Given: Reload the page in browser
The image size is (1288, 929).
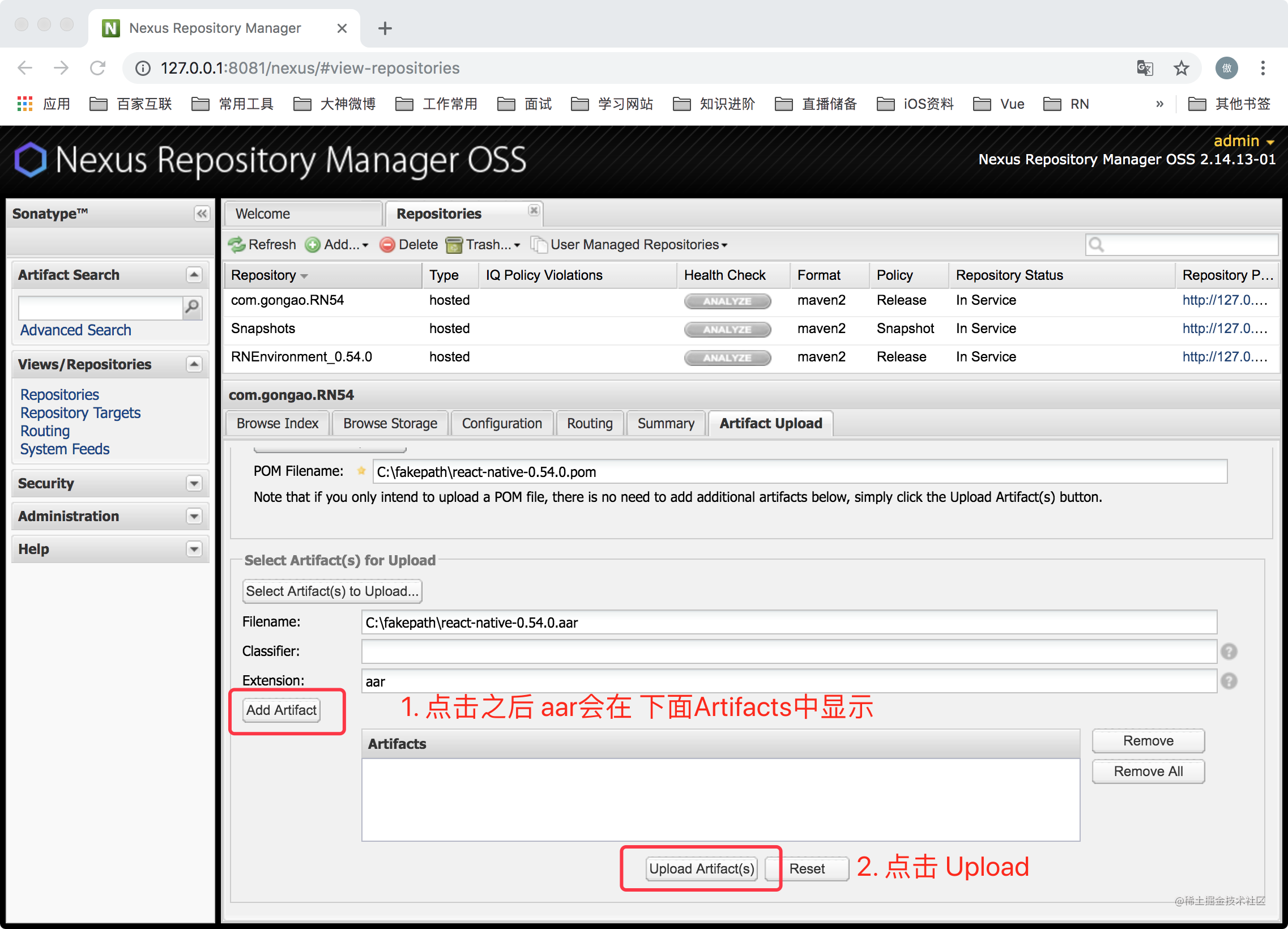Looking at the screenshot, I should click(x=97, y=68).
